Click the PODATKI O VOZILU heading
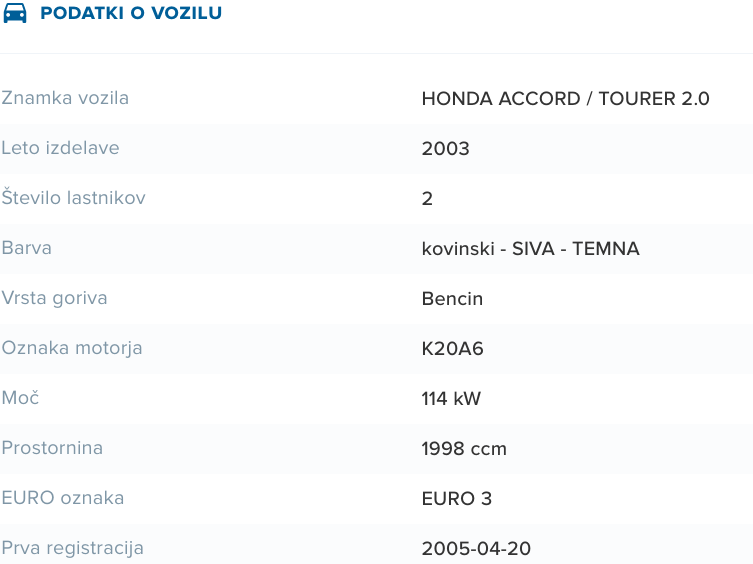 click(x=131, y=13)
